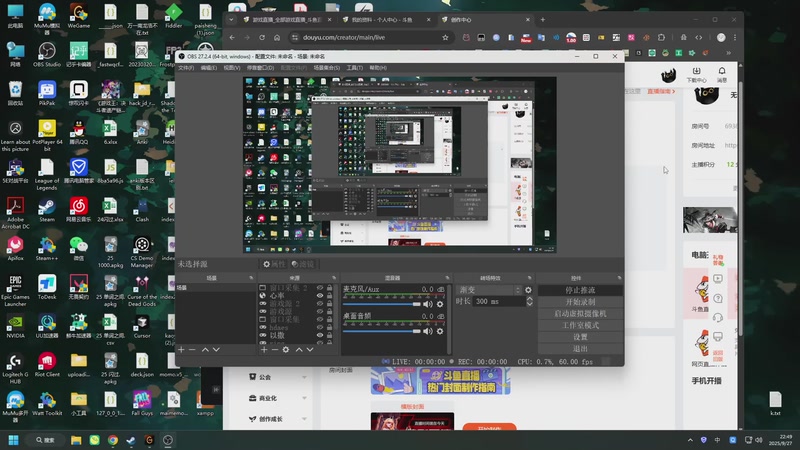Click the transition settings gear next to 渐变

[528, 290]
